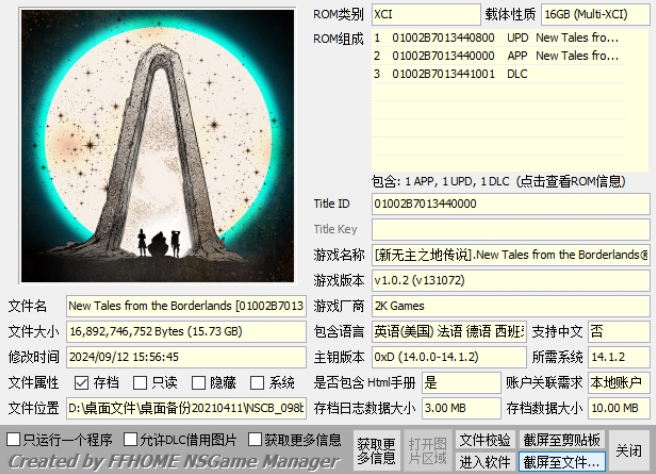The image size is (656, 474).
Task: Click the 文件名 file name field
Action: coord(186,306)
